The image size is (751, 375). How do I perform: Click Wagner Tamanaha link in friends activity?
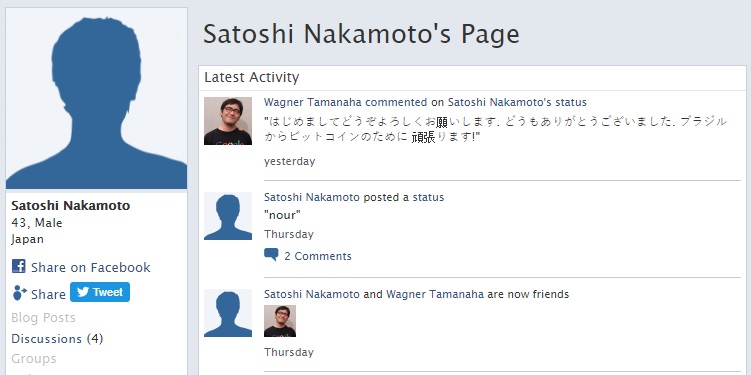click(435, 294)
